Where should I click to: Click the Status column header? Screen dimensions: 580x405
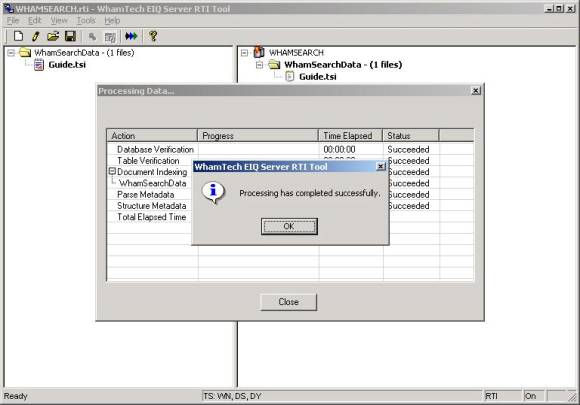coord(411,136)
